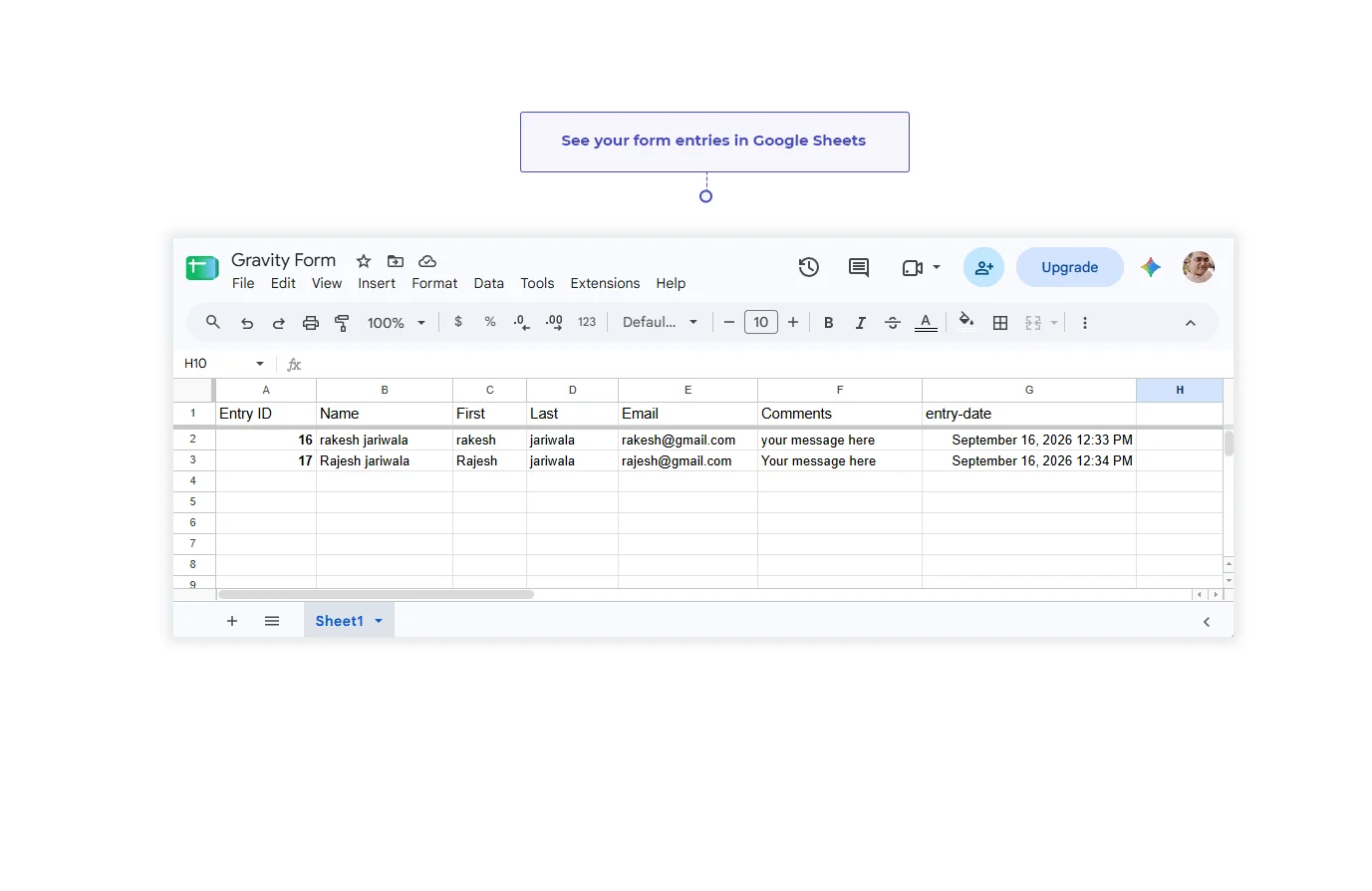The height and width of the screenshot is (891, 1372).
Task: Open the borders tool
Action: click(1001, 323)
